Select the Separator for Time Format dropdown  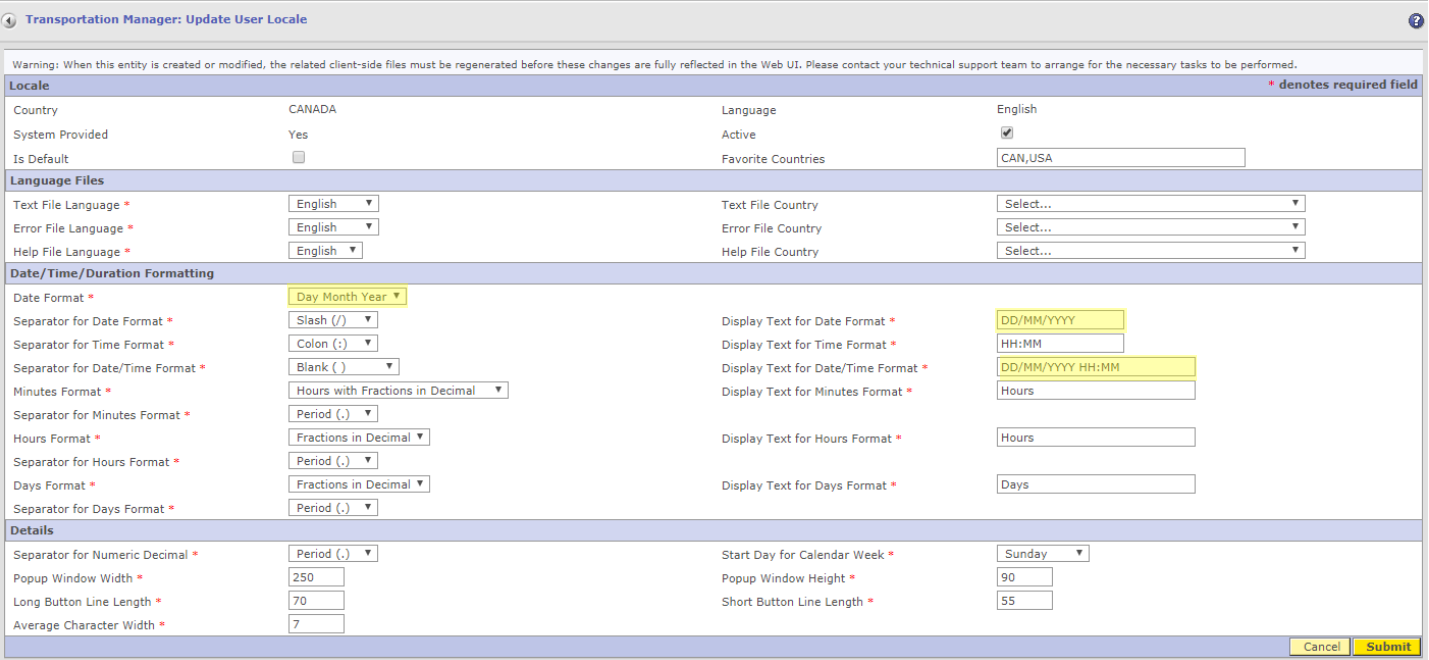tap(333, 344)
